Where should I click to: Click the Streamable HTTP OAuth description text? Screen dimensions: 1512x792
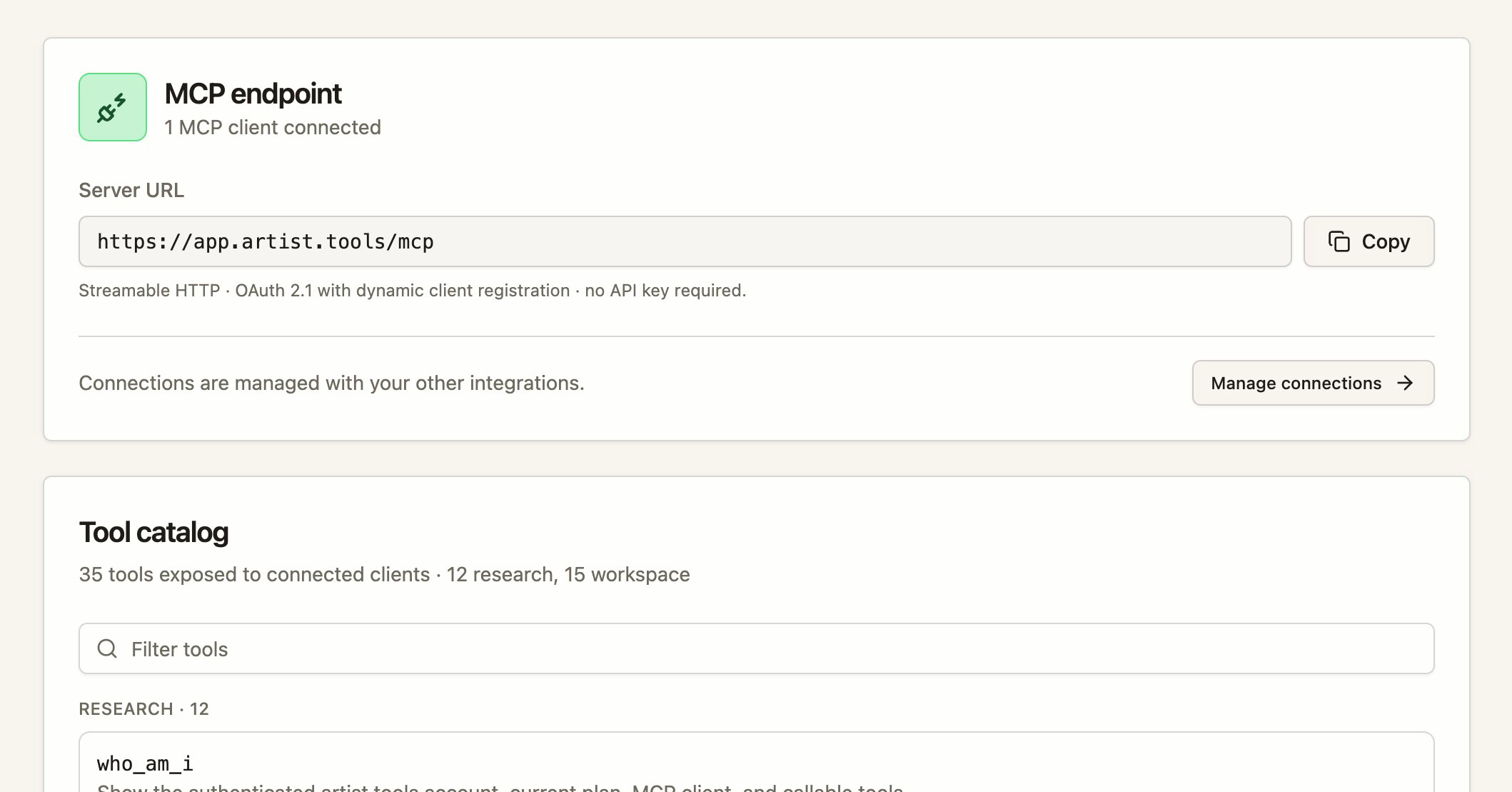pyautogui.click(x=412, y=290)
